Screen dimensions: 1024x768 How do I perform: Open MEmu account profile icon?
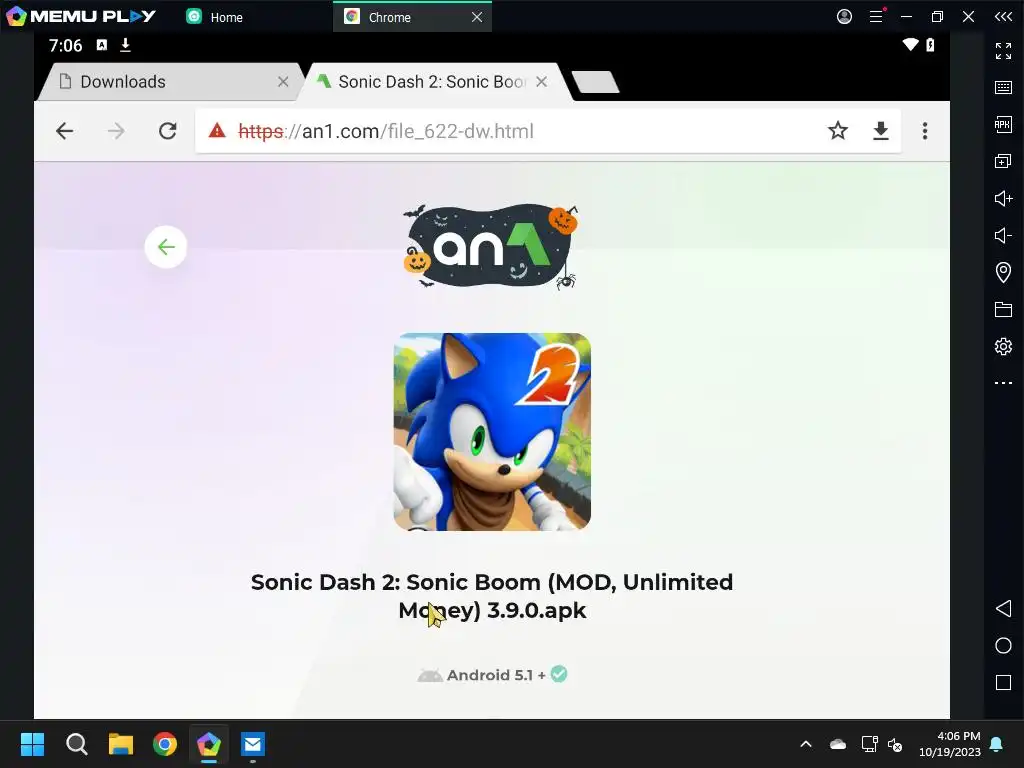click(x=844, y=16)
